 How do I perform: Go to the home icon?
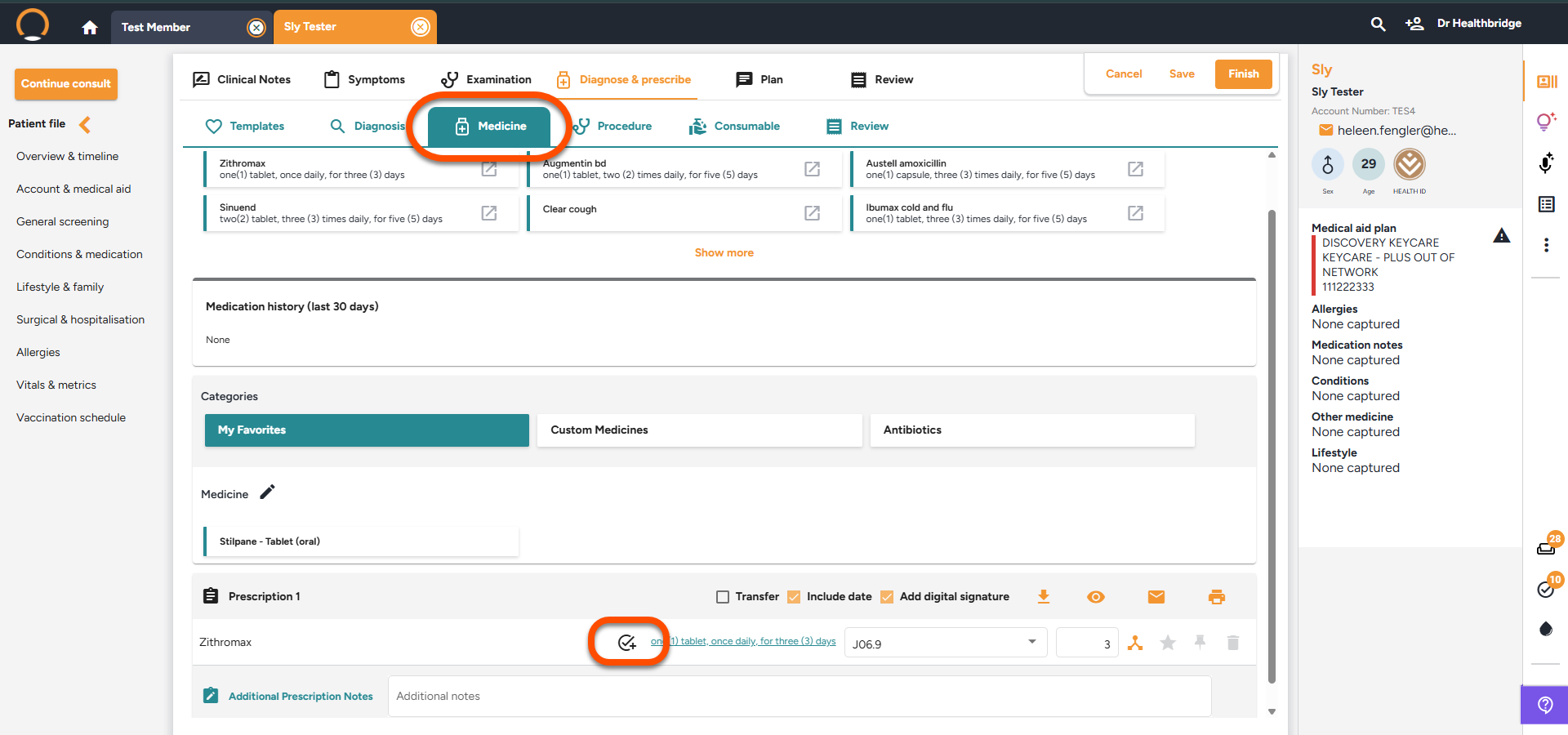pyautogui.click(x=90, y=28)
